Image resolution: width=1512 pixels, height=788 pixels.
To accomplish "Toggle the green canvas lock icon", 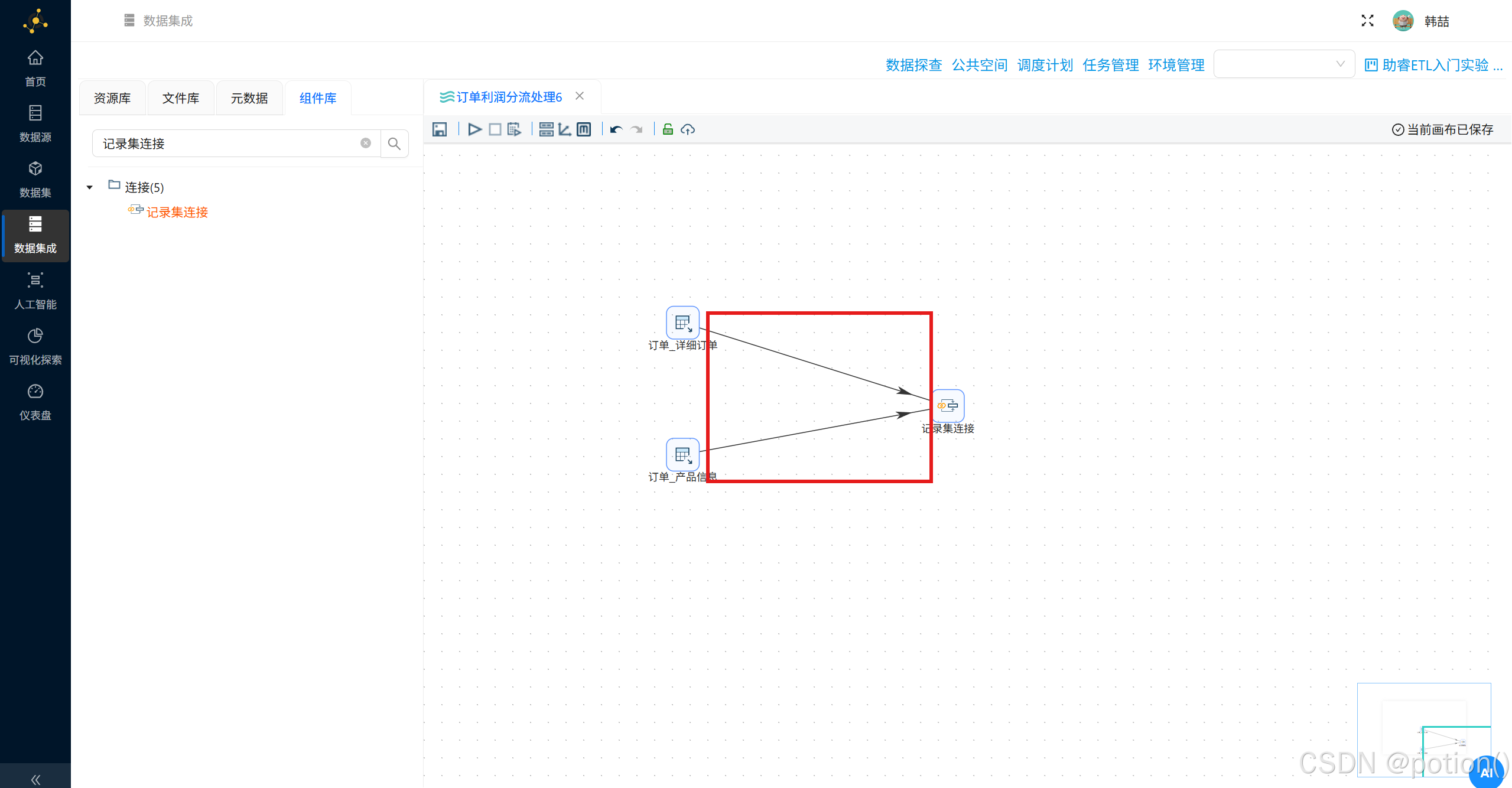I will 667,129.
